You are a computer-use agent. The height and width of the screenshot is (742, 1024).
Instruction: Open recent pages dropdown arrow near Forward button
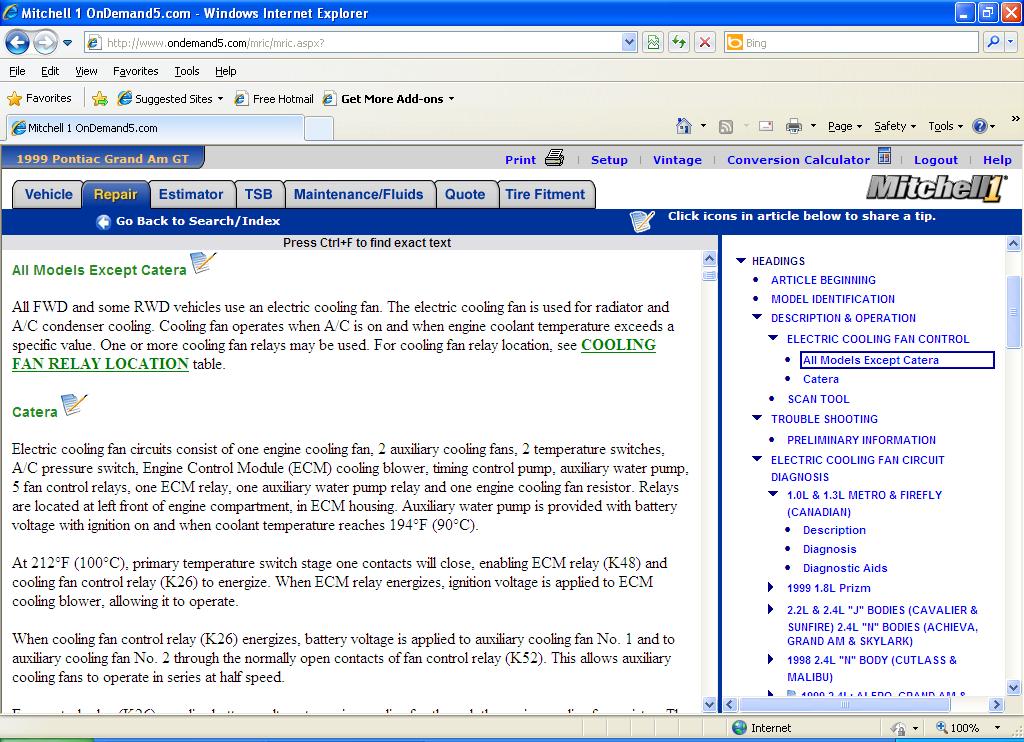coord(67,44)
